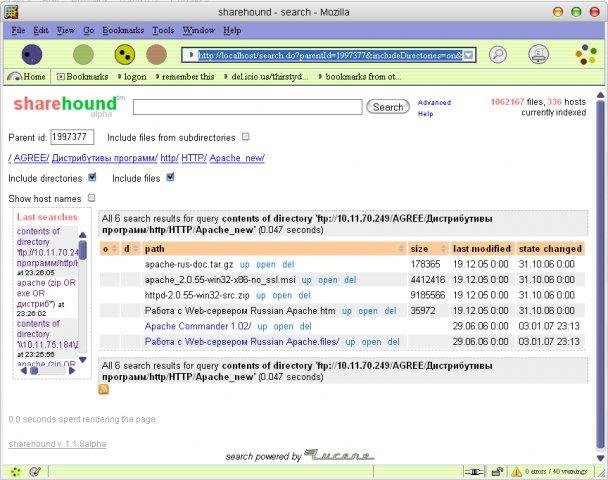
Task: Click 'open' for apache-rus-doc.tar.gz
Action: click(266, 265)
